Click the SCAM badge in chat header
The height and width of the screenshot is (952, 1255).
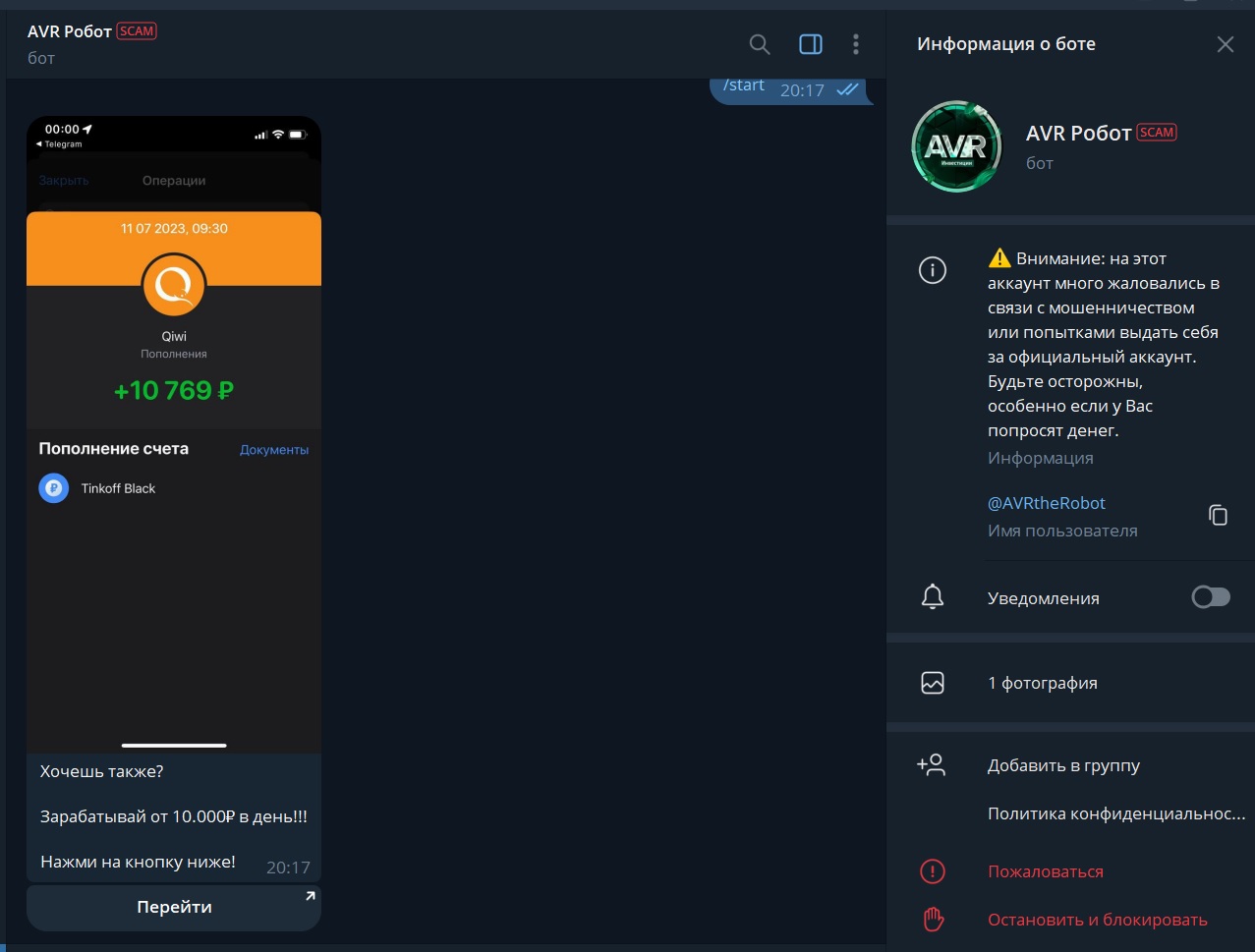pyautogui.click(x=137, y=31)
